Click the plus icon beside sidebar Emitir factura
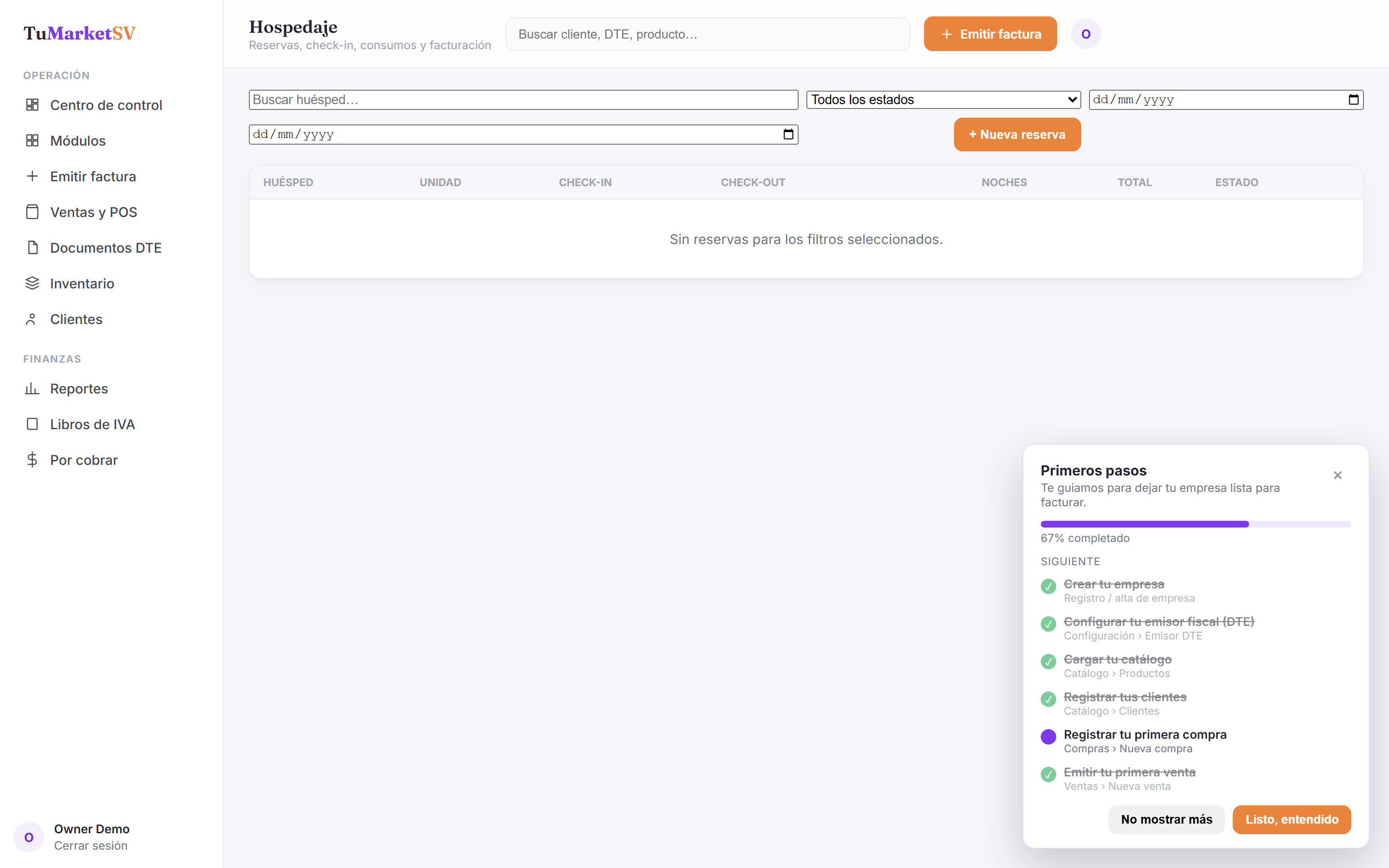The width and height of the screenshot is (1389, 868). (32, 176)
